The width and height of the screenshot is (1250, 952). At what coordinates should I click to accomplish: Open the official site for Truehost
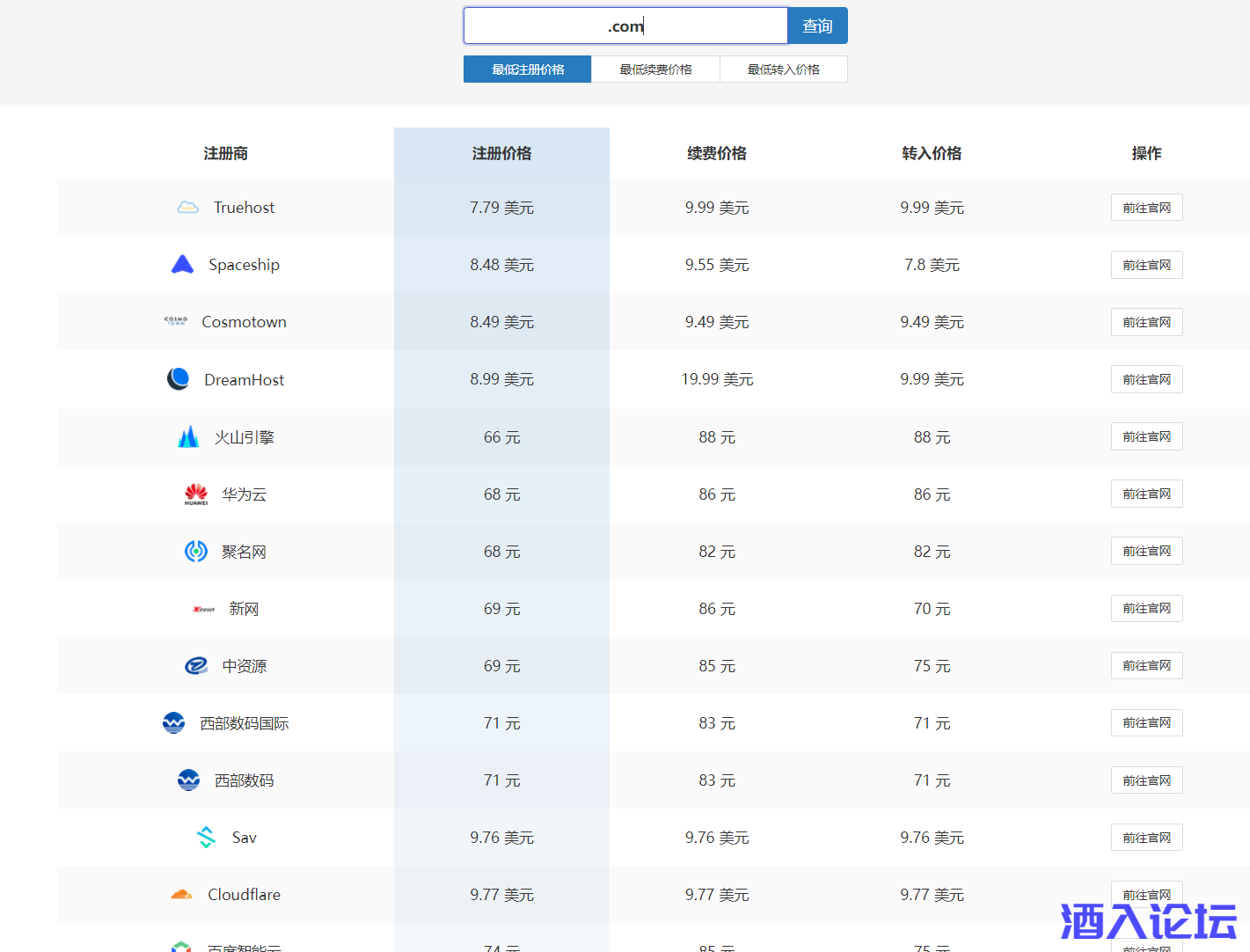coord(1146,208)
